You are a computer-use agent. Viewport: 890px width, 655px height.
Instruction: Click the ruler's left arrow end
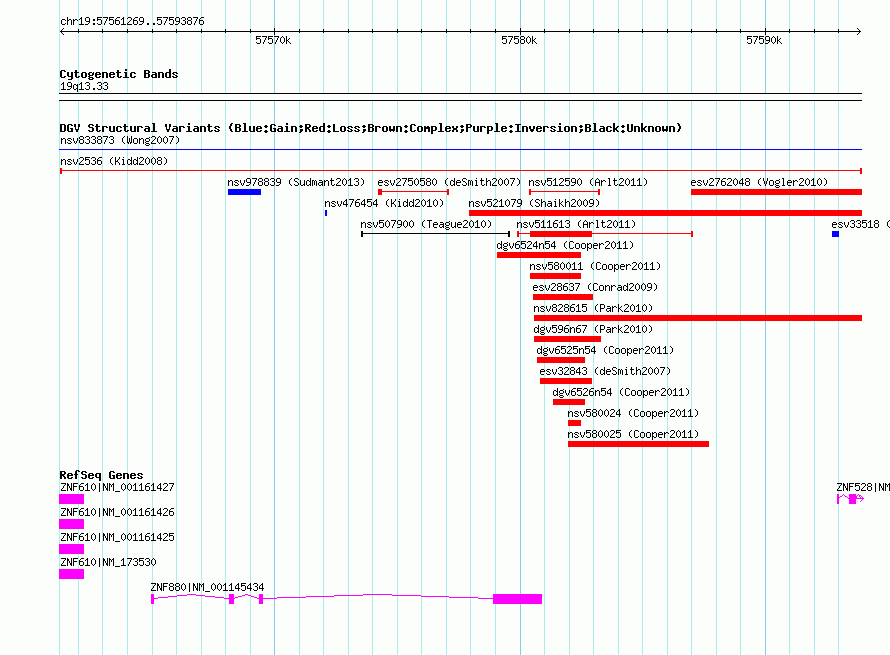tap(62, 31)
